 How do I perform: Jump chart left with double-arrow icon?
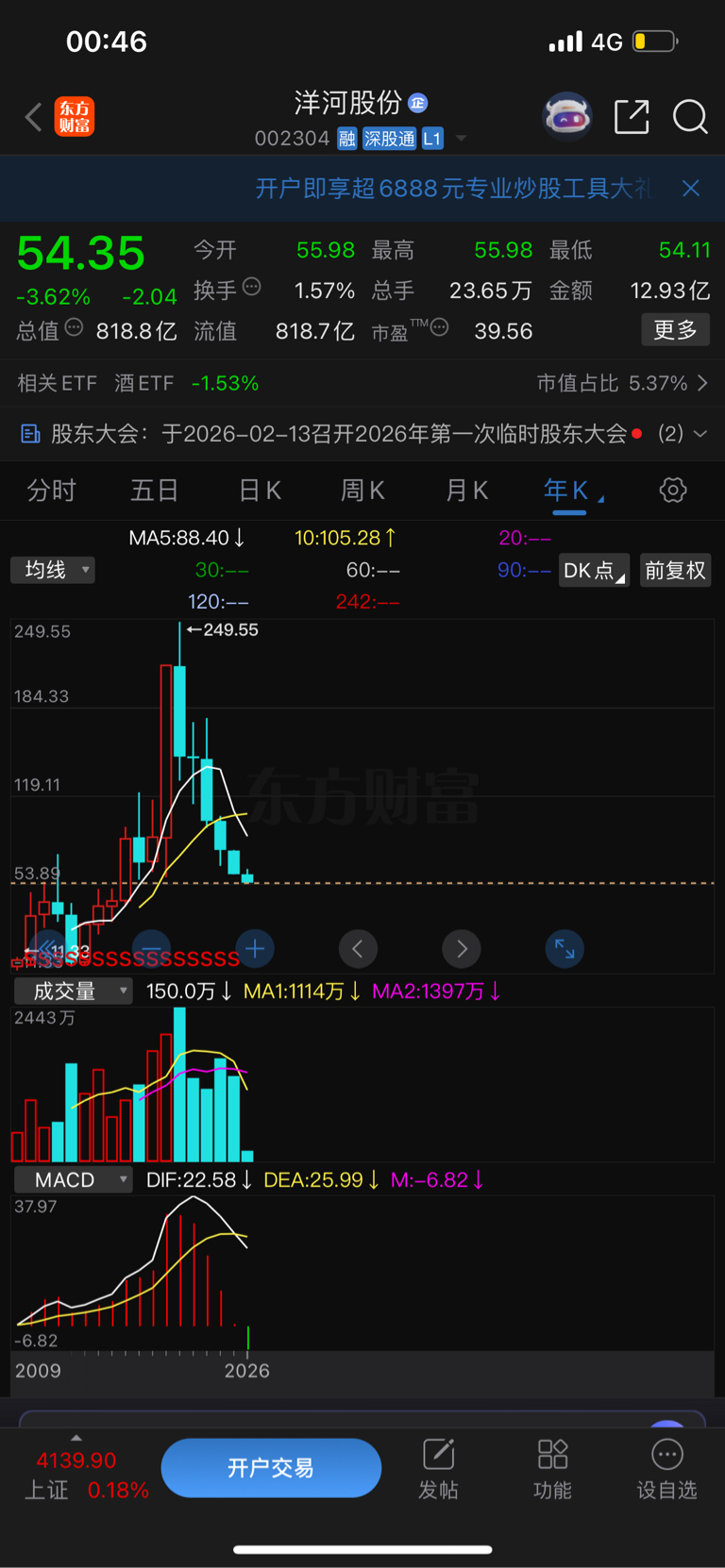pos(46,948)
